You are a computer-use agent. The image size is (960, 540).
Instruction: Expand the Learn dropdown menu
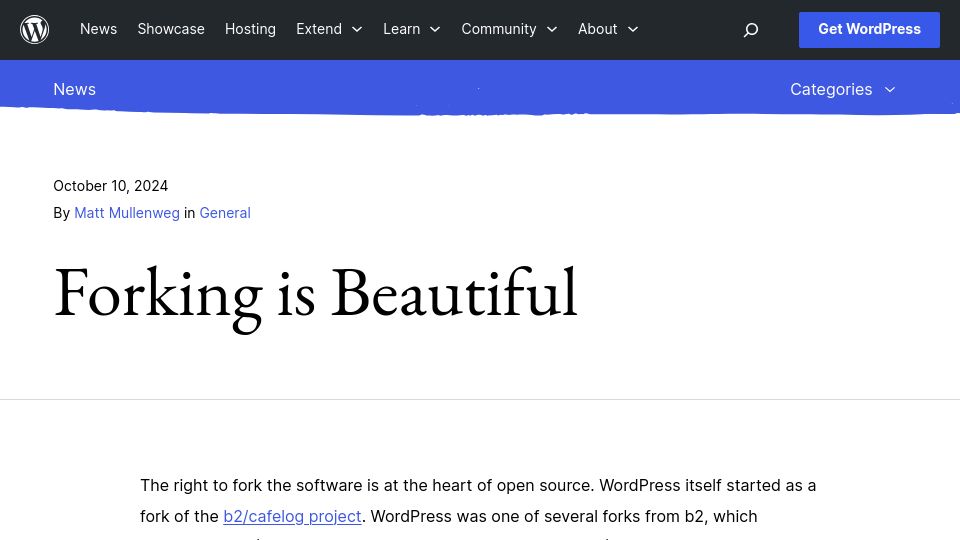pyautogui.click(x=411, y=29)
